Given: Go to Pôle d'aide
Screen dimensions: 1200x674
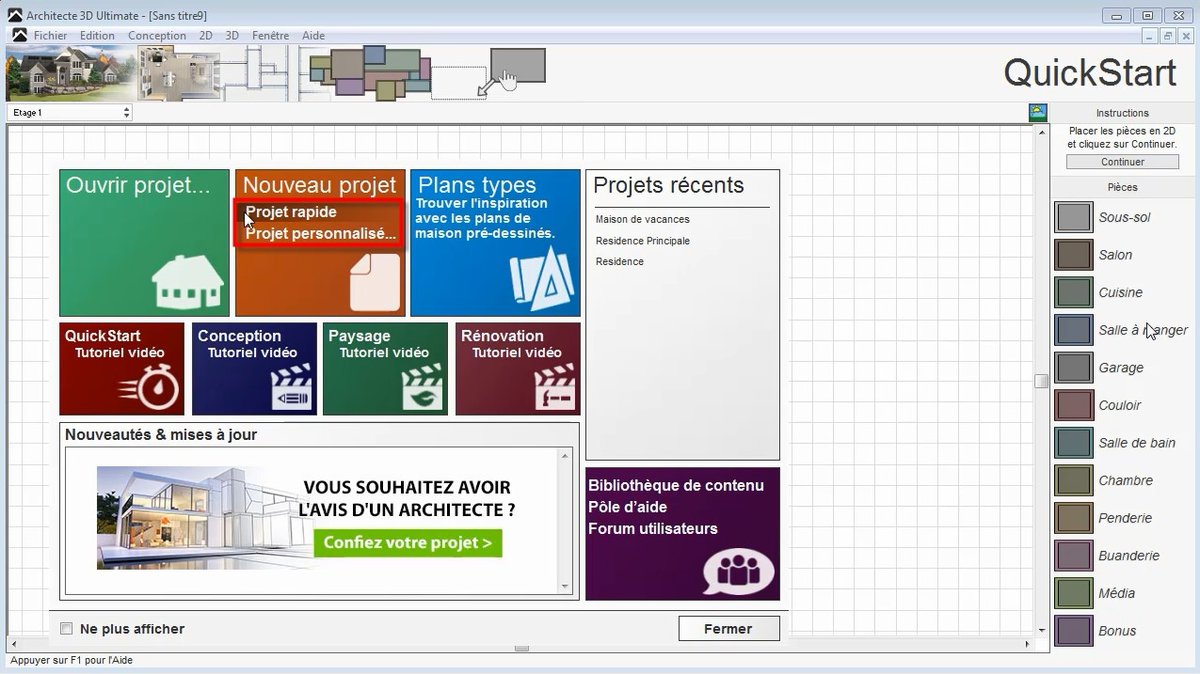Looking at the screenshot, I should [x=627, y=507].
